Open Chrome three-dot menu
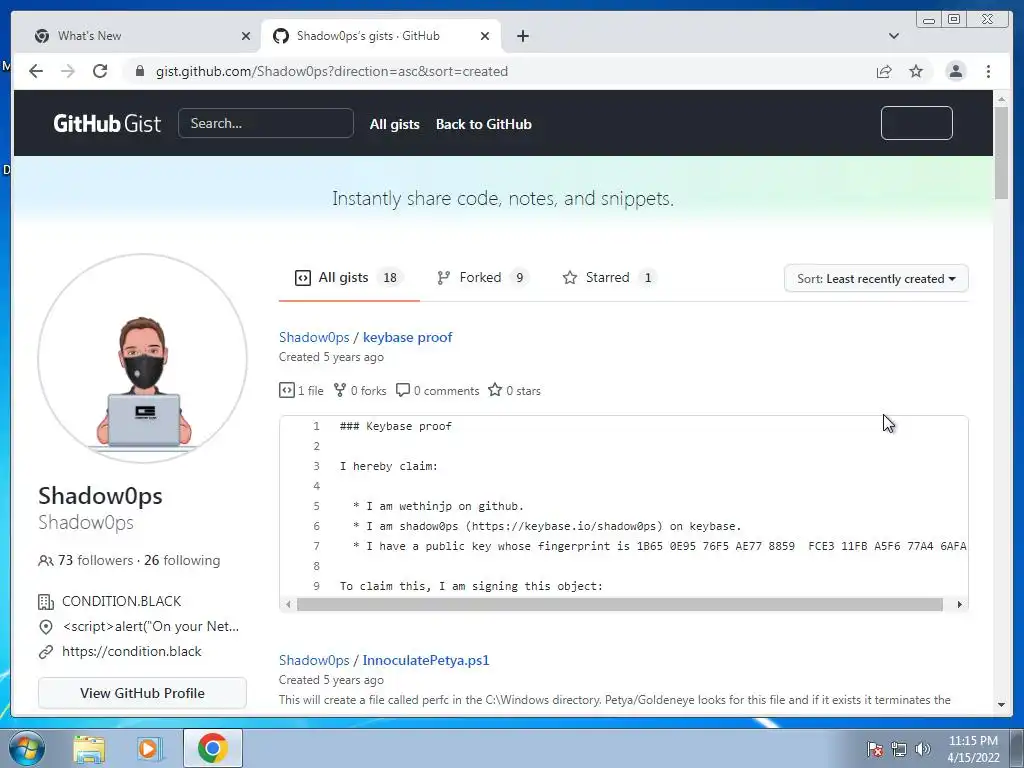This screenshot has width=1024, height=768. pos(988,71)
